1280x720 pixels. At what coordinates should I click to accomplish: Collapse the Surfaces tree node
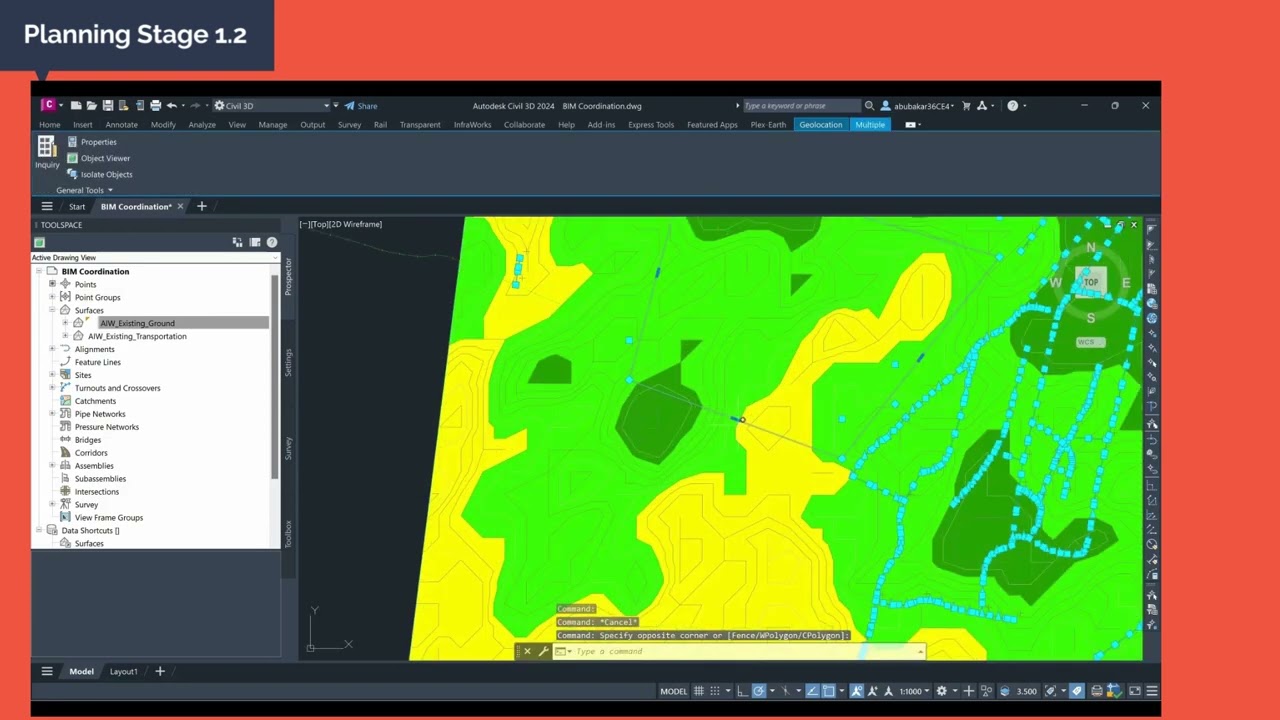(x=52, y=310)
